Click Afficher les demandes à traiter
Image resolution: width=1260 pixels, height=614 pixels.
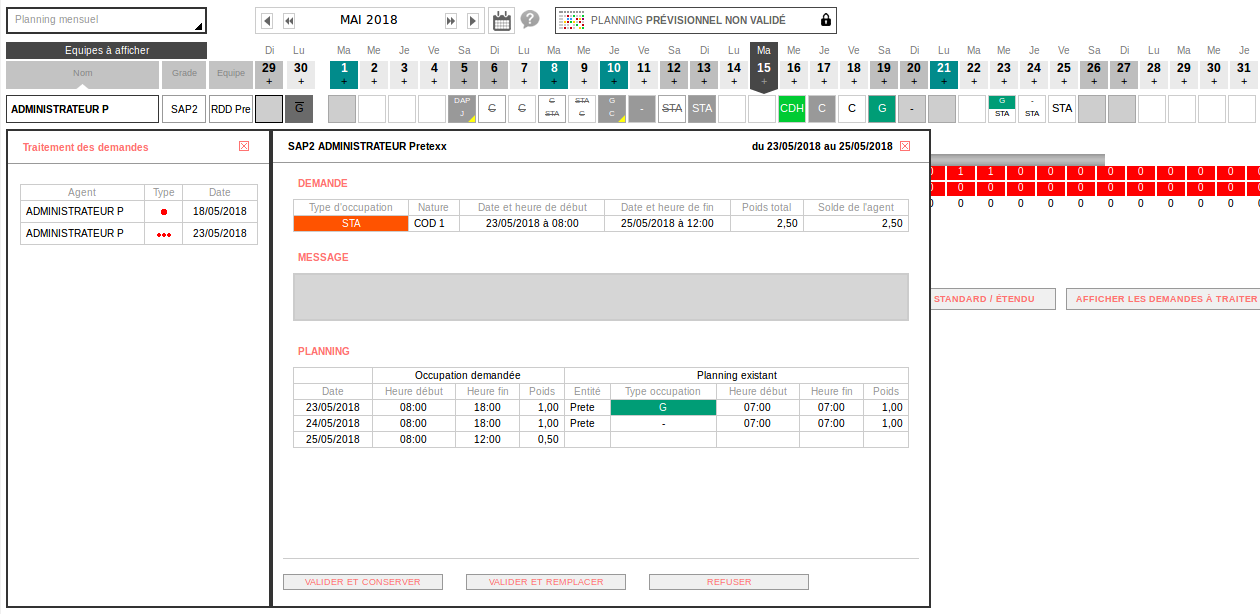click(x=1163, y=299)
